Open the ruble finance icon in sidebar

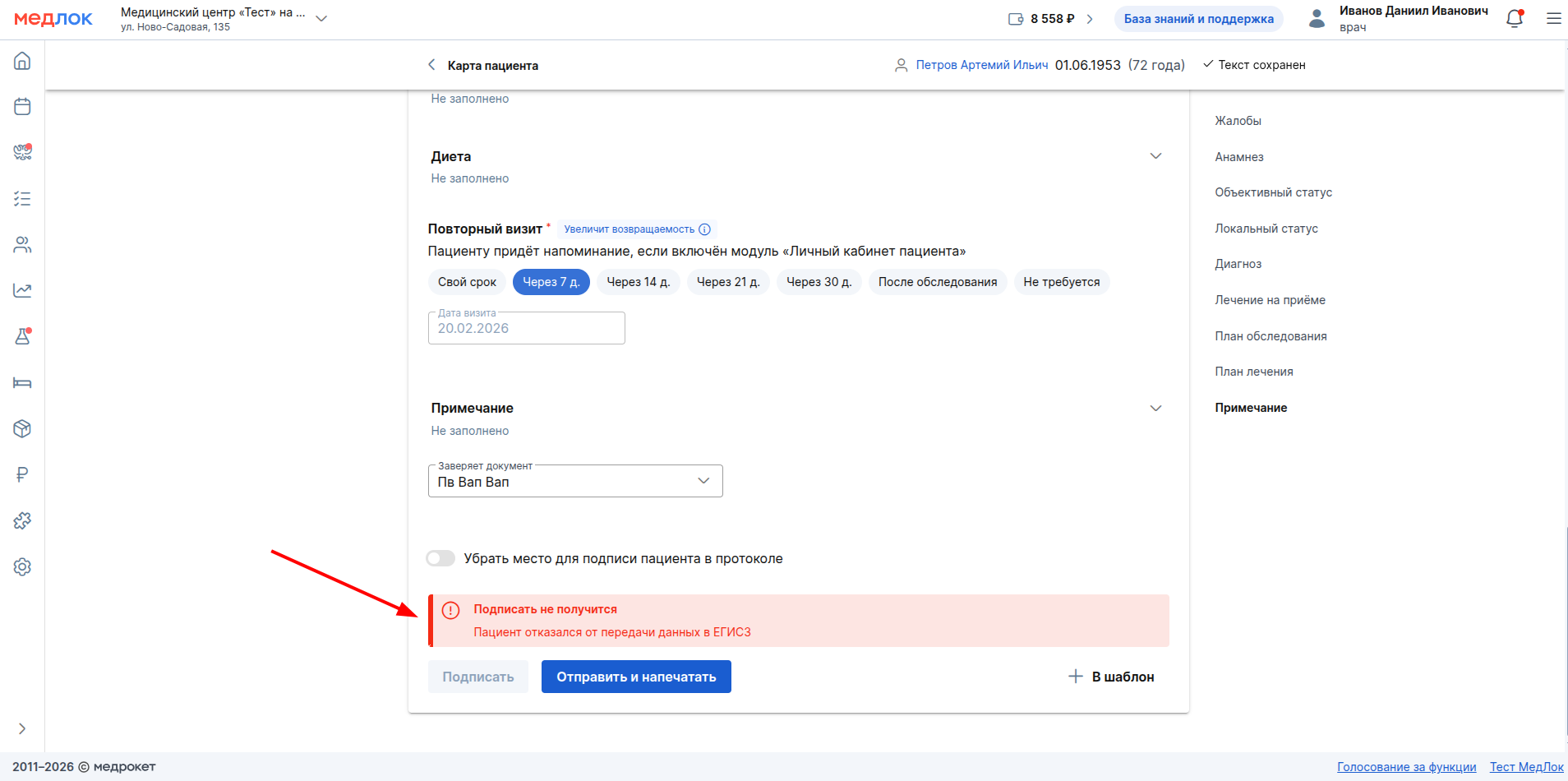[22, 474]
